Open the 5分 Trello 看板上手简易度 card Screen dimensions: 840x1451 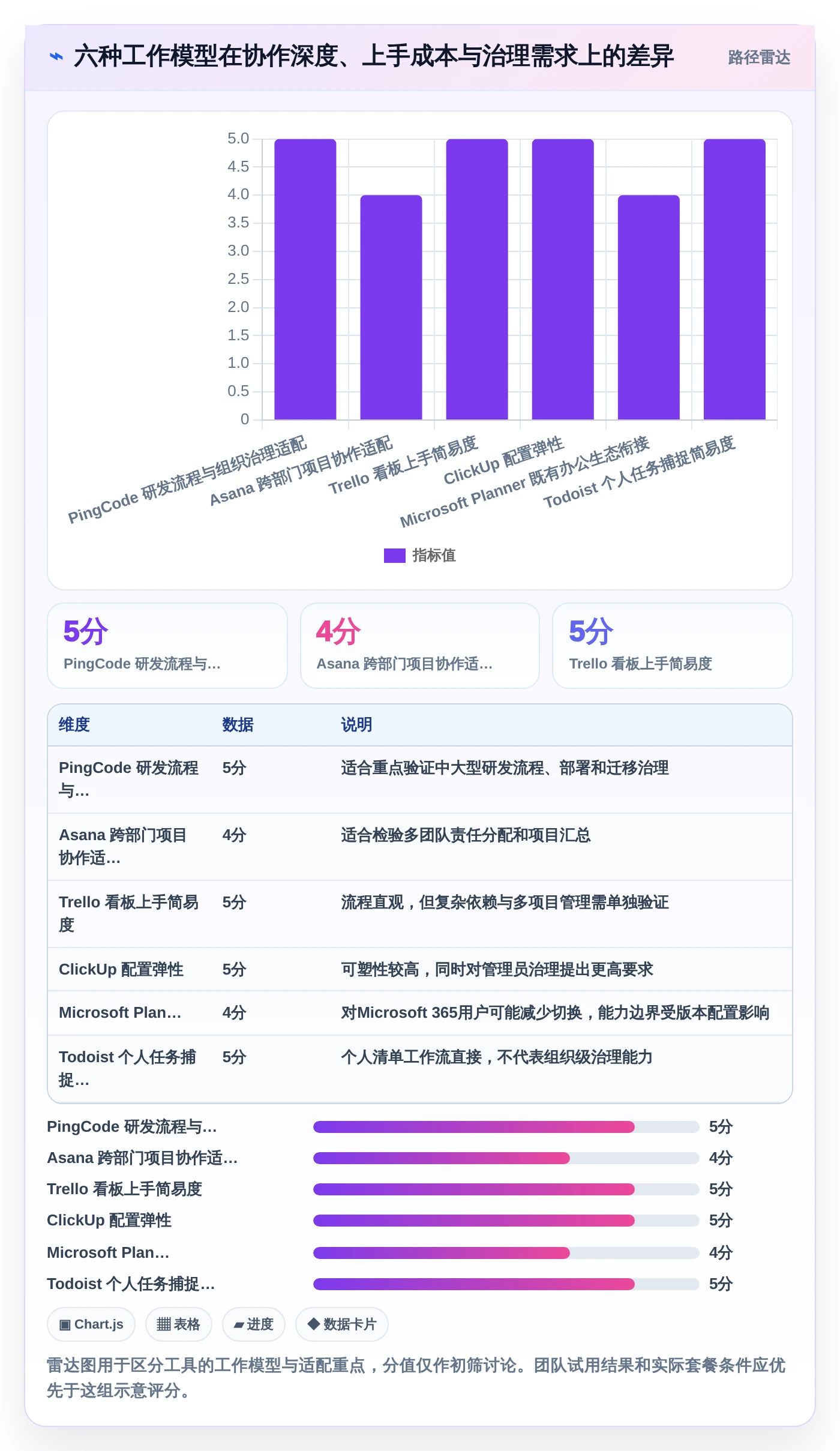tap(672, 646)
